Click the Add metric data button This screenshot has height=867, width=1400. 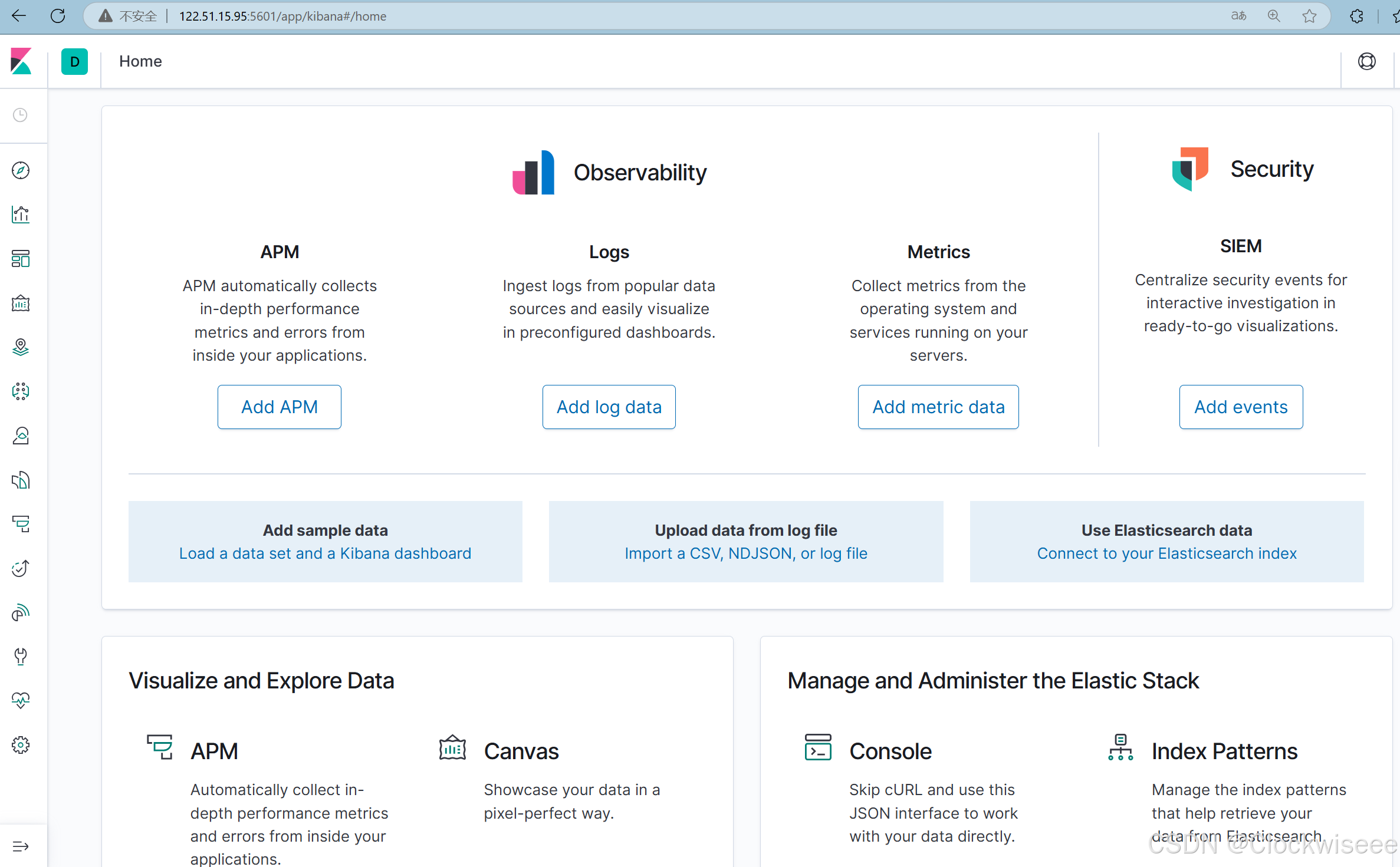(x=938, y=407)
